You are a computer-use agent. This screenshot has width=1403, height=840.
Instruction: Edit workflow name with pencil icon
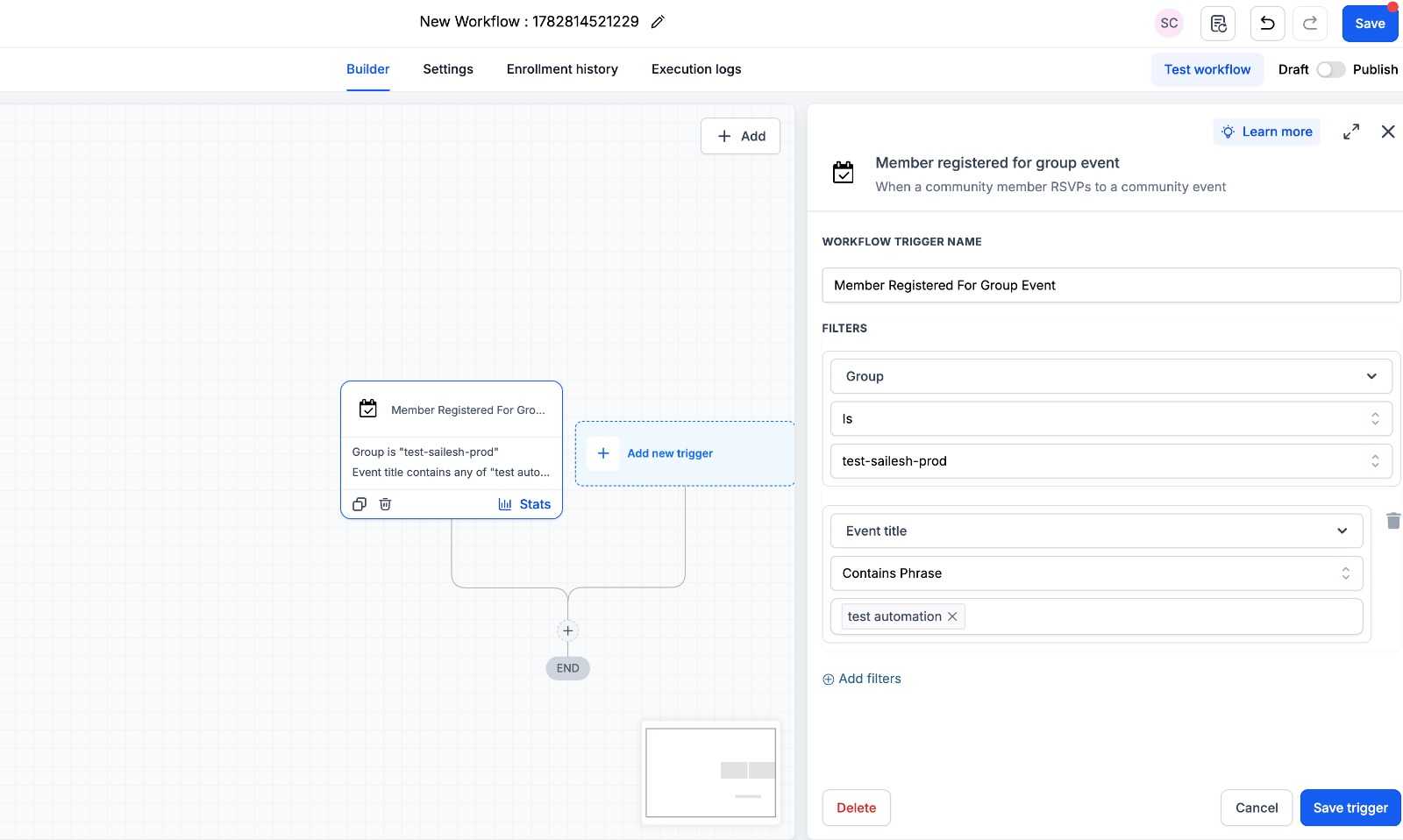pyautogui.click(x=658, y=22)
